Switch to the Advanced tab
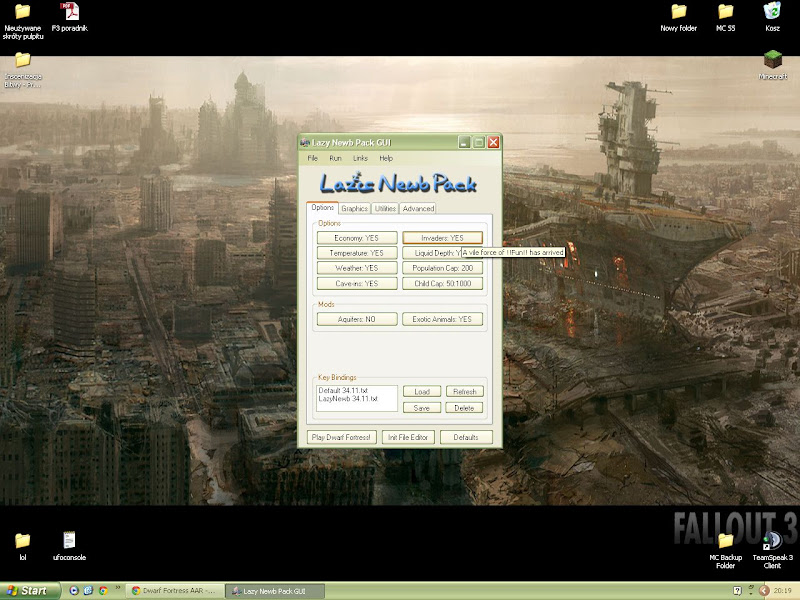800x600 pixels. pyautogui.click(x=418, y=209)
